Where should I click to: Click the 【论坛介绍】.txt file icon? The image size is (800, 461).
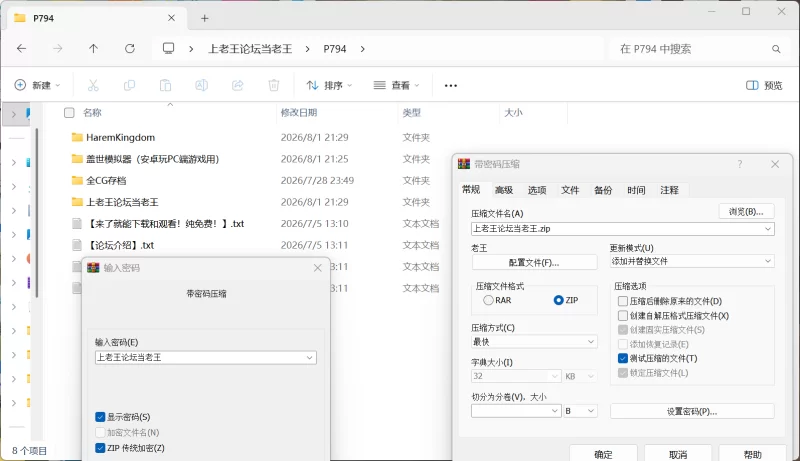pos(77,245)
